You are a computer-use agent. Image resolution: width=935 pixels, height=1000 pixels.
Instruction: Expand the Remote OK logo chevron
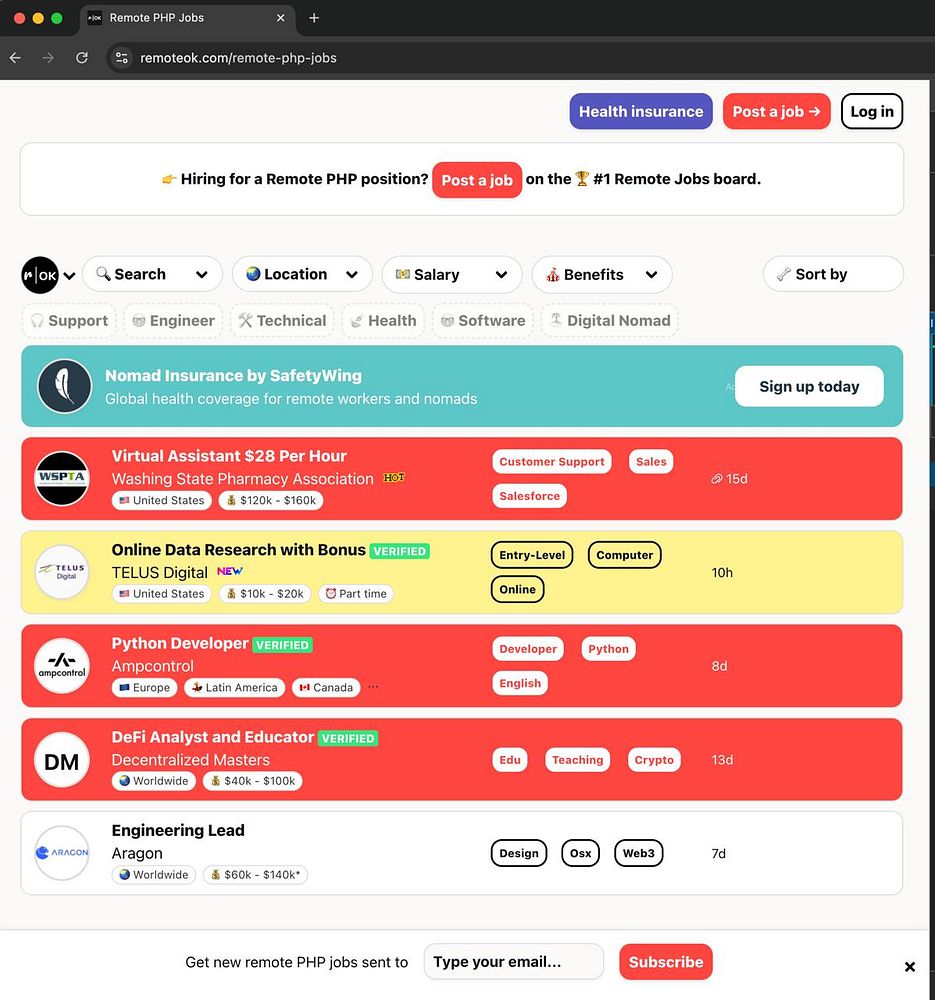70,276
